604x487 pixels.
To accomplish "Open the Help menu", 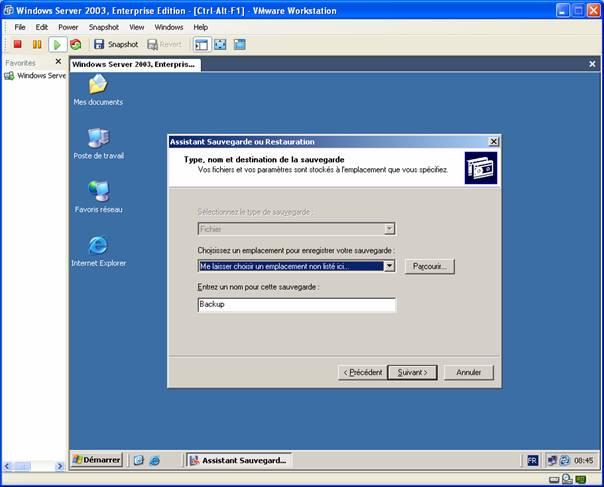I will coord(200,27).
